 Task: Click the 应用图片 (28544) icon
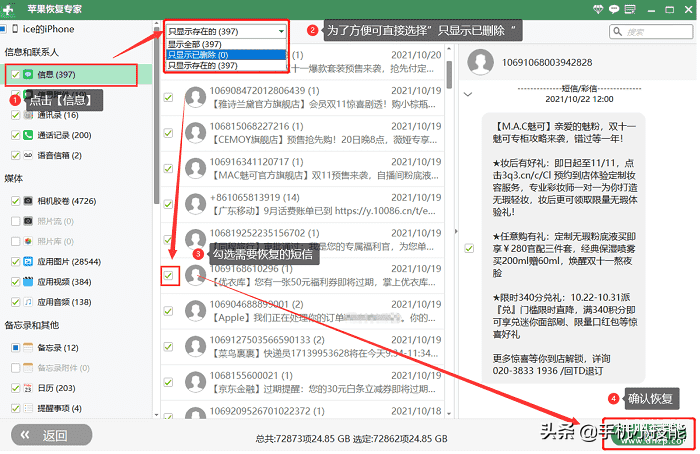[x=28, y=262]
